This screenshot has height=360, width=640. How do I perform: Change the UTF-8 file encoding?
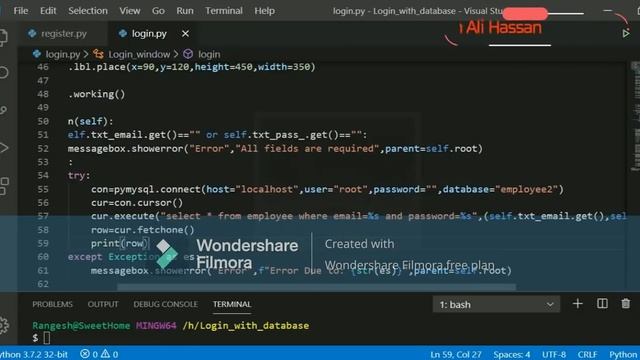coord(554,354)
